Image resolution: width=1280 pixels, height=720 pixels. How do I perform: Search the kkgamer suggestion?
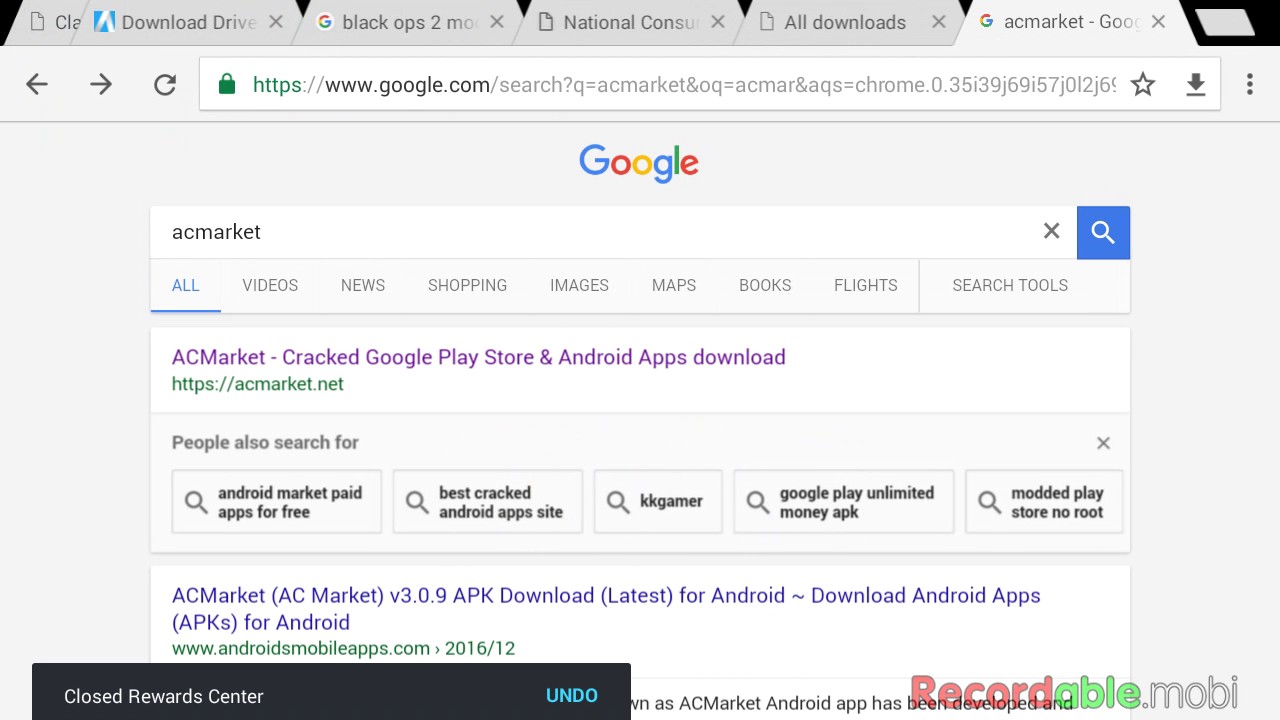[x=658, y=502]
